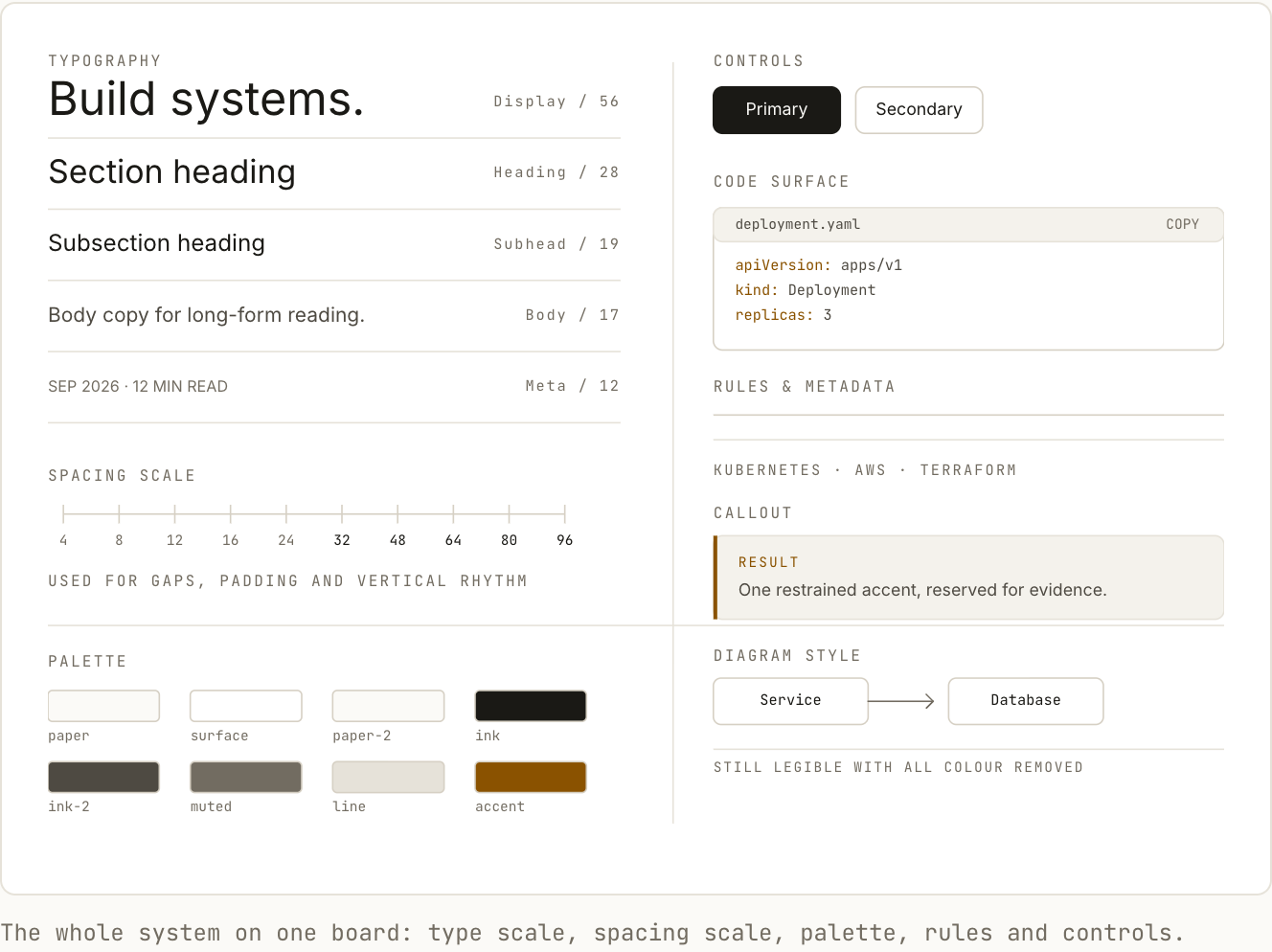This screenshot has height=952, width=1272.
Task: Click the PALETTE section label
Action: [x=87, y=662]
